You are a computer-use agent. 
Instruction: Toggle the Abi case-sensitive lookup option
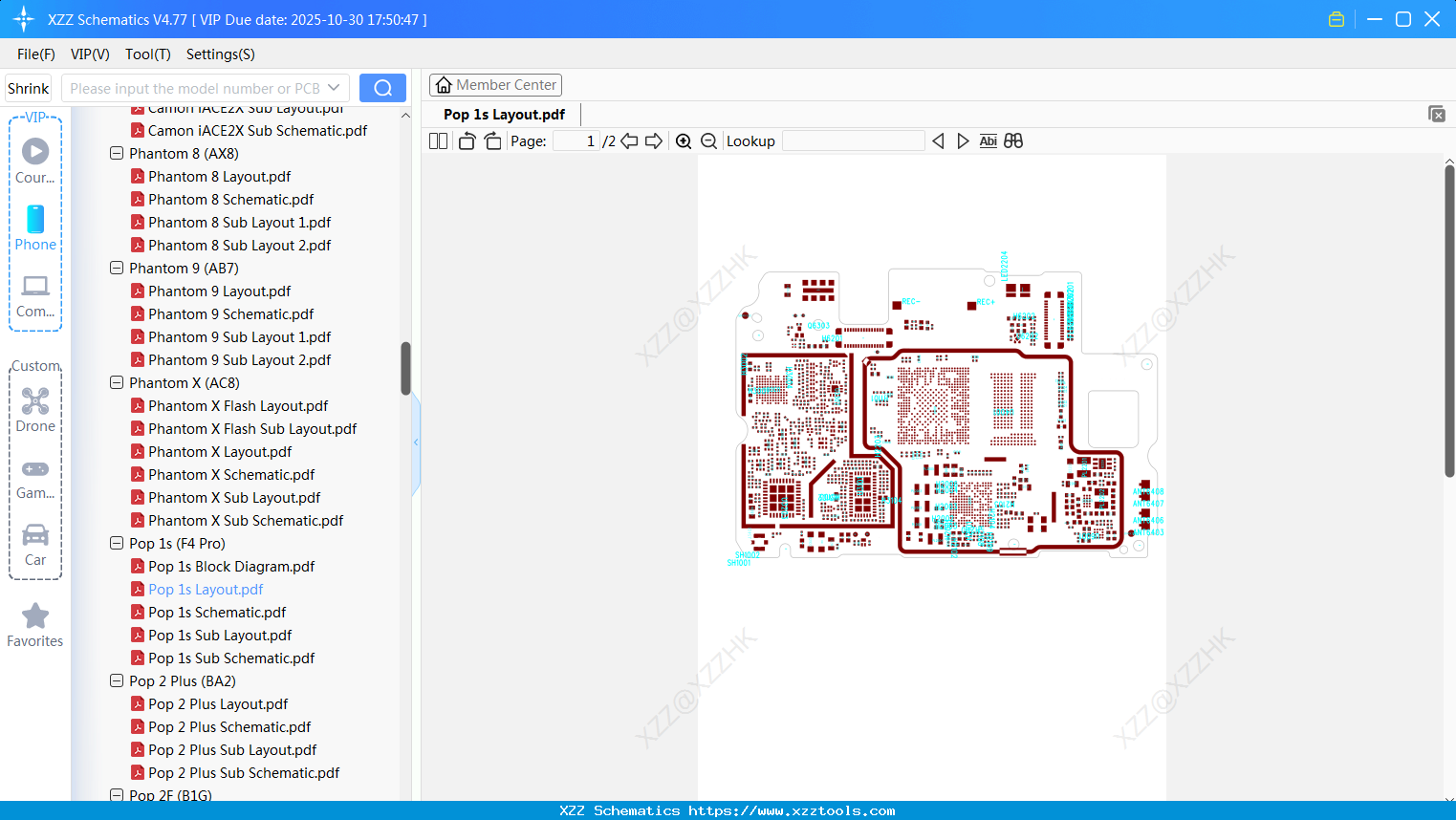tap(988, 140)
